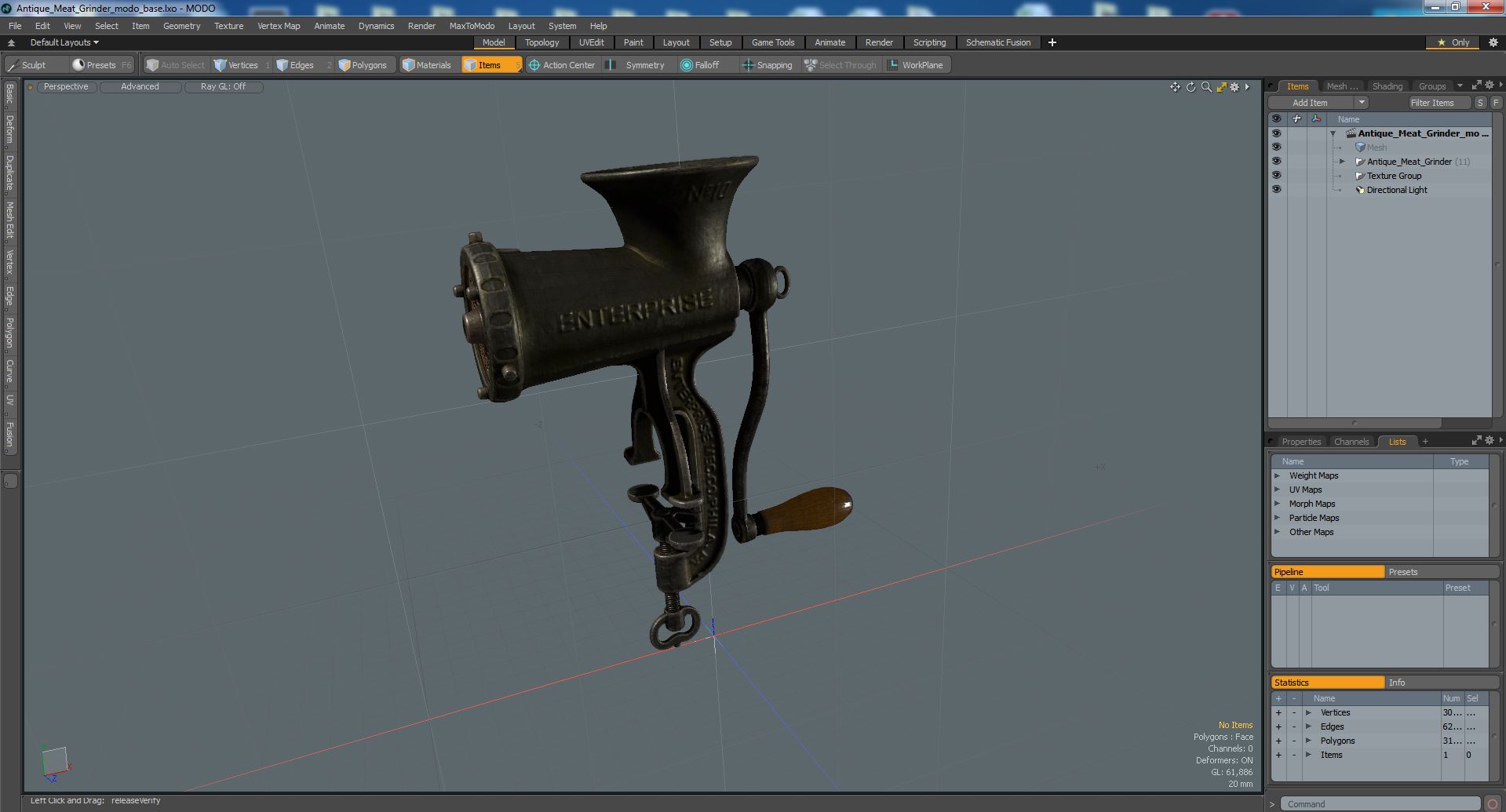Click the Advanced shading button

(140, 86)
